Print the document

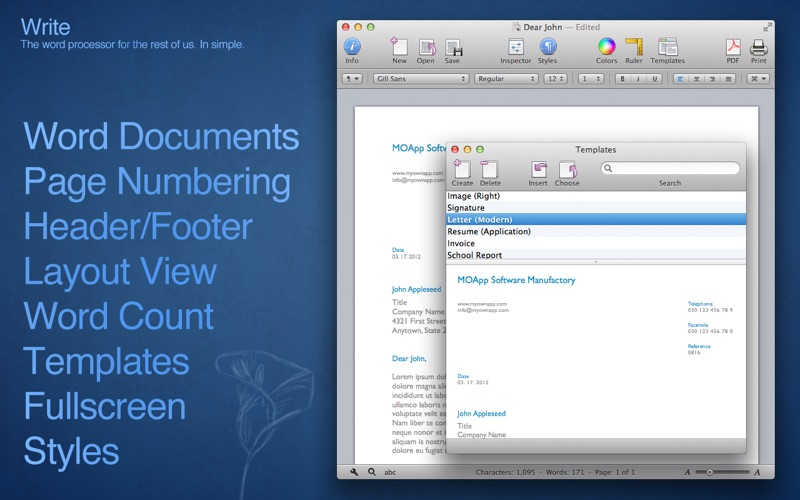[759, 48]
